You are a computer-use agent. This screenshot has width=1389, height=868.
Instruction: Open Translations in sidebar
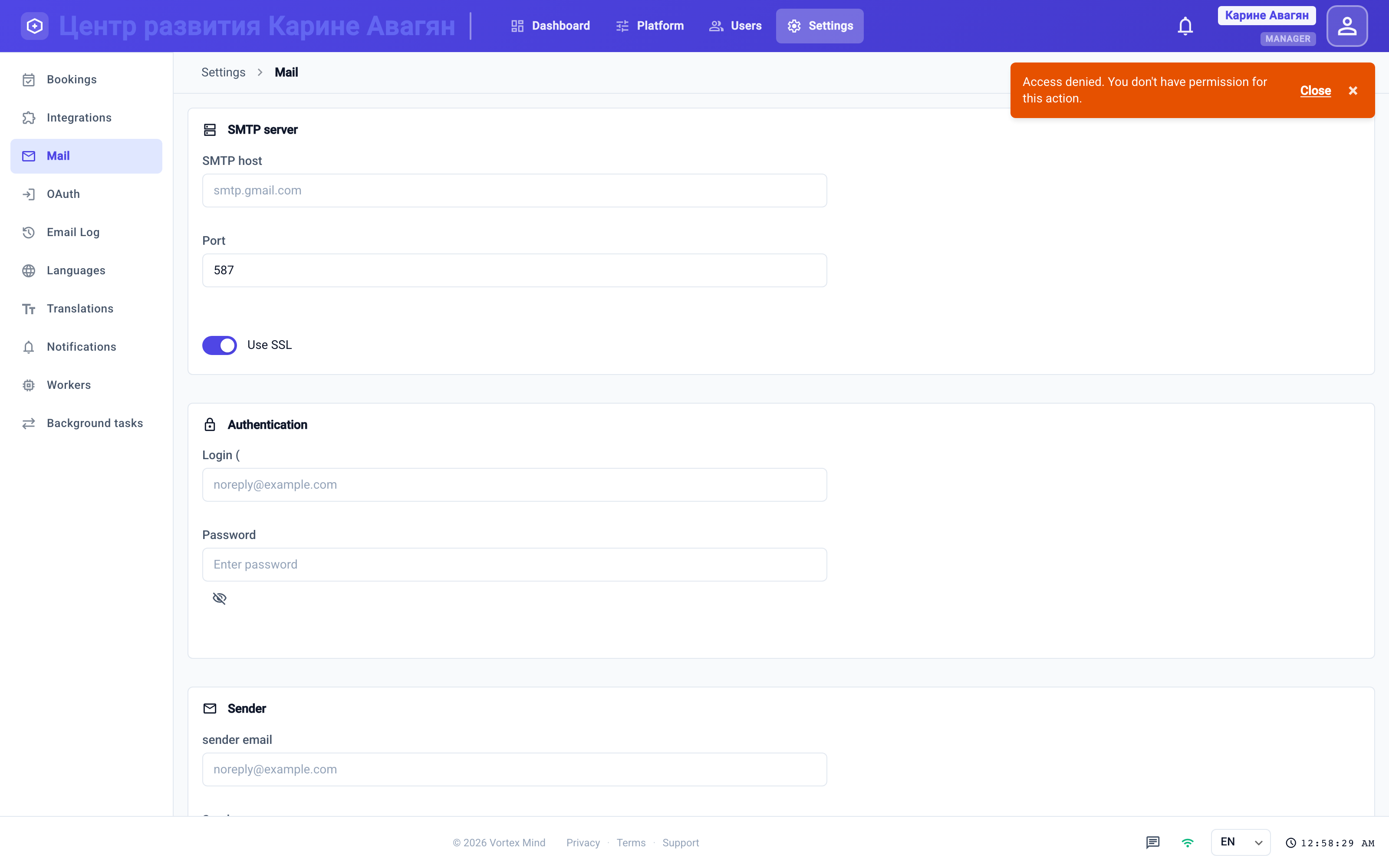(86, 309)
